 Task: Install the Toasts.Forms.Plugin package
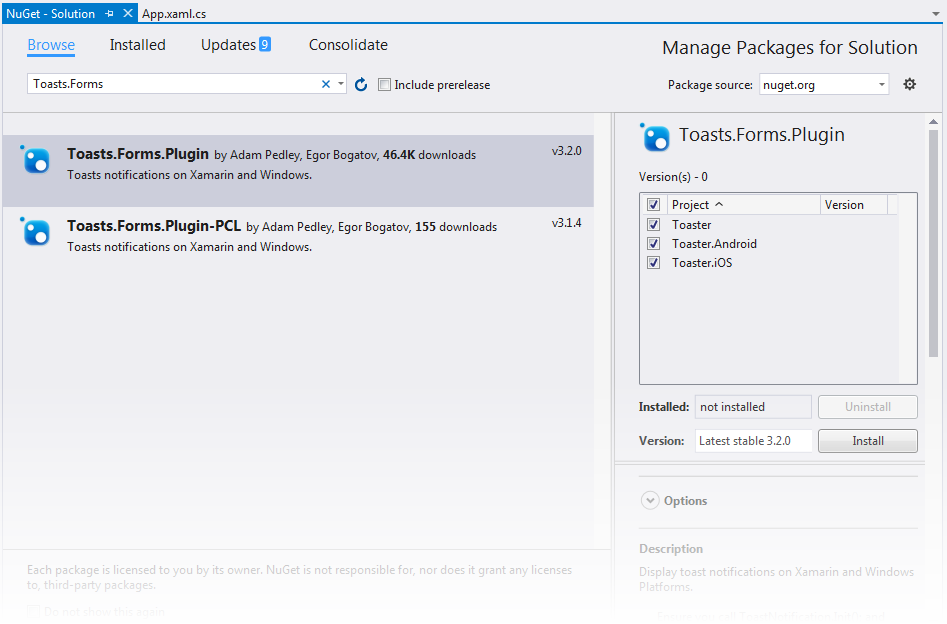click(x=867, y=440)
